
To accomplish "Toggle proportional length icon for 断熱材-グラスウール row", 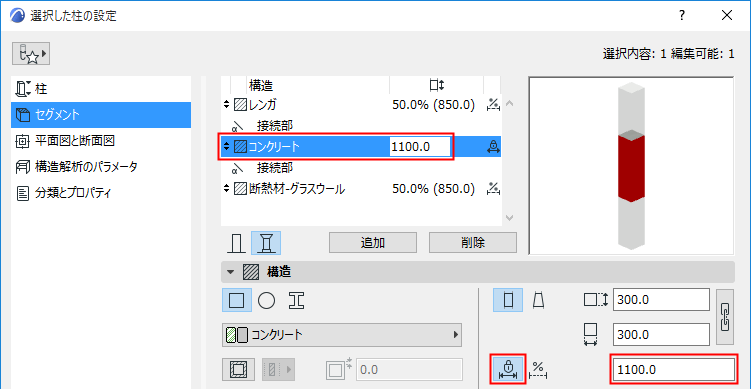I will tap(493, 189).
